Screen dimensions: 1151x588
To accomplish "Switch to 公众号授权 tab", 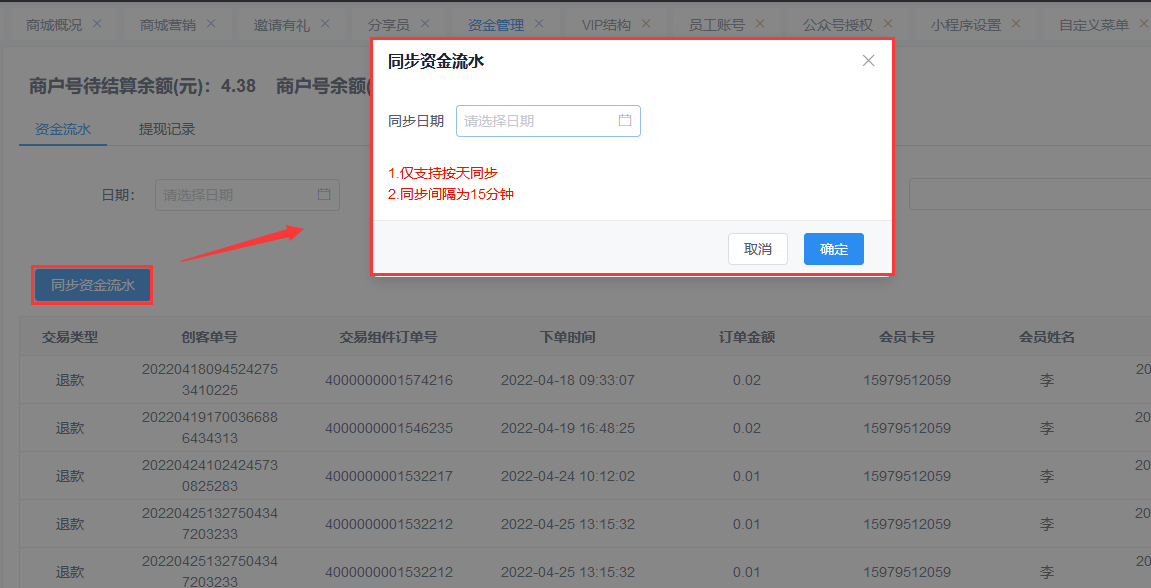I will pyautogui.click(x=838, y=26).
